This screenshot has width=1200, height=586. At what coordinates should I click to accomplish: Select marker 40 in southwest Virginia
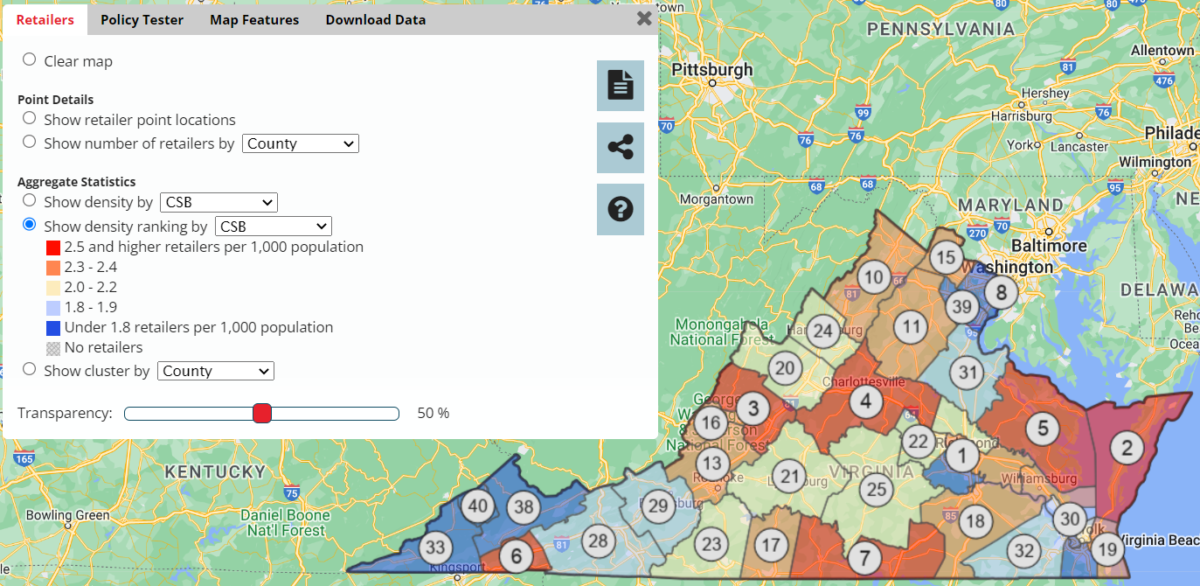478,507
